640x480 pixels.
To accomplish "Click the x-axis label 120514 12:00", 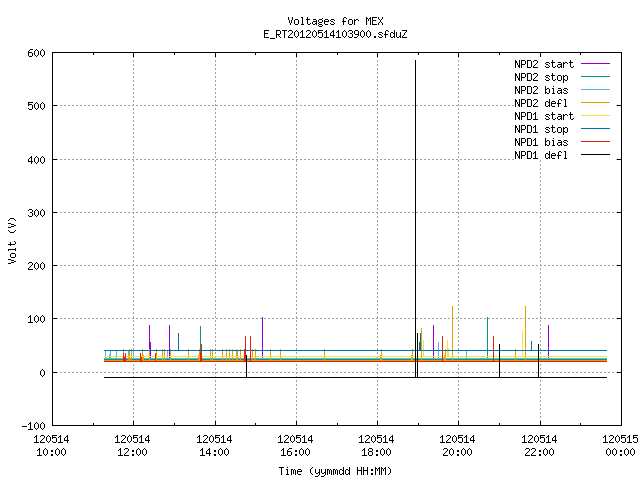I will coord(132,446).
